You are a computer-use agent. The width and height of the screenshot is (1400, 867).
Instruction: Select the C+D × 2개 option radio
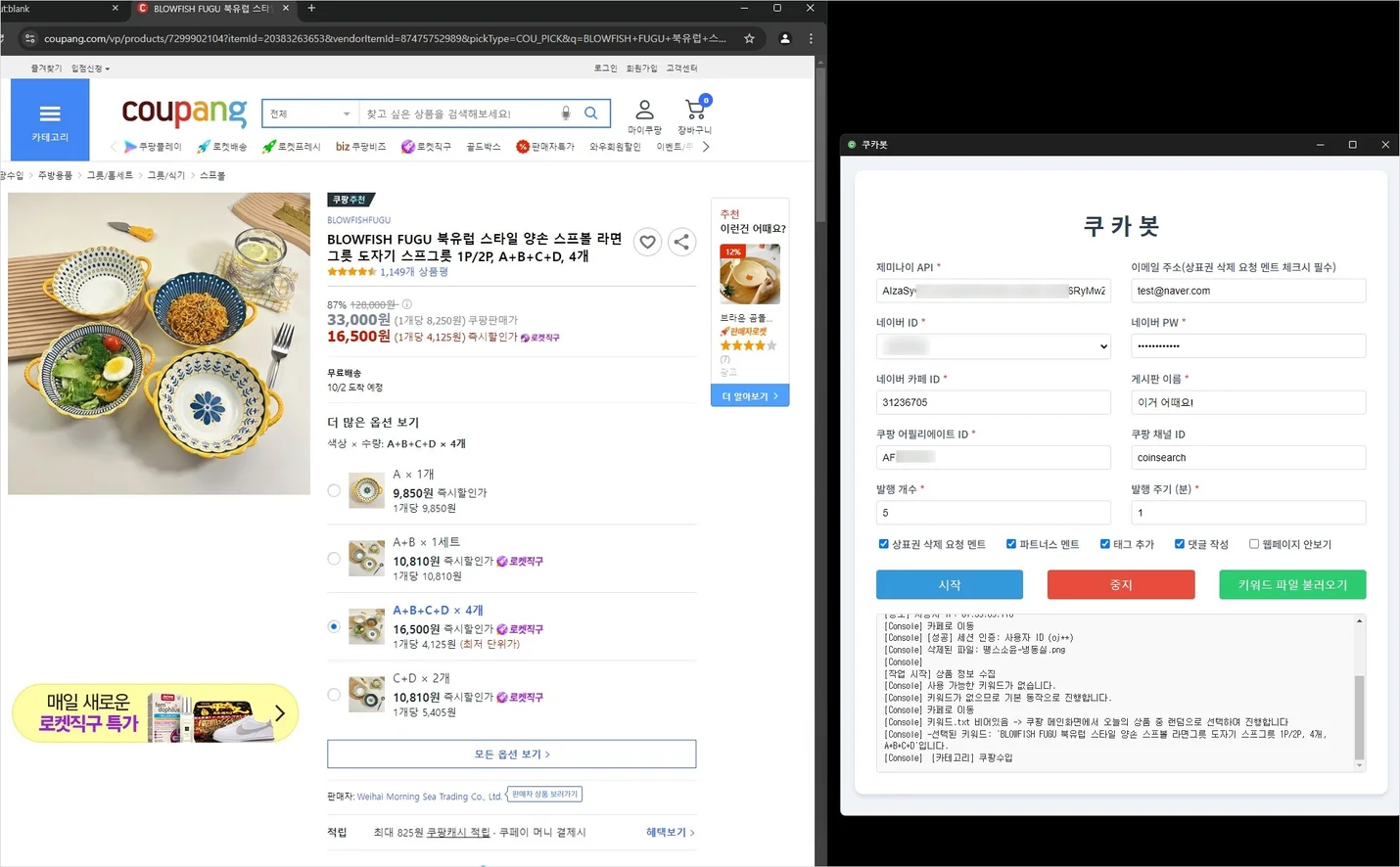[x=334, y=695]
